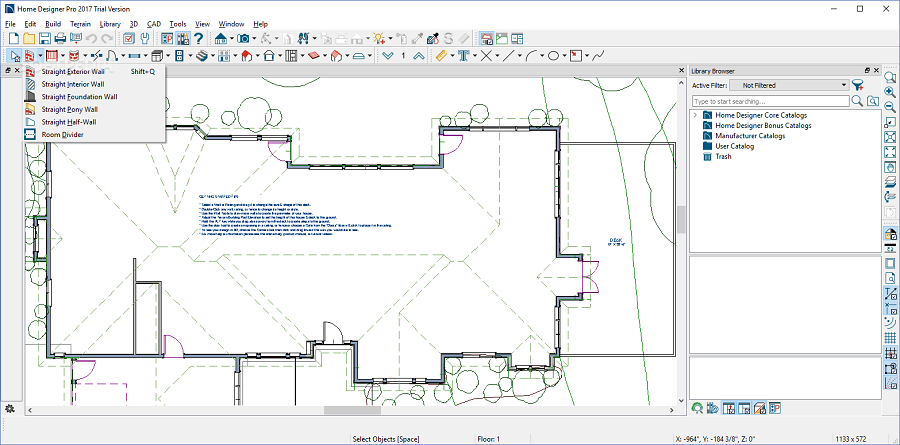Open the Build menu
Viewport: 900px width, 445px height.
coord(53,24)
